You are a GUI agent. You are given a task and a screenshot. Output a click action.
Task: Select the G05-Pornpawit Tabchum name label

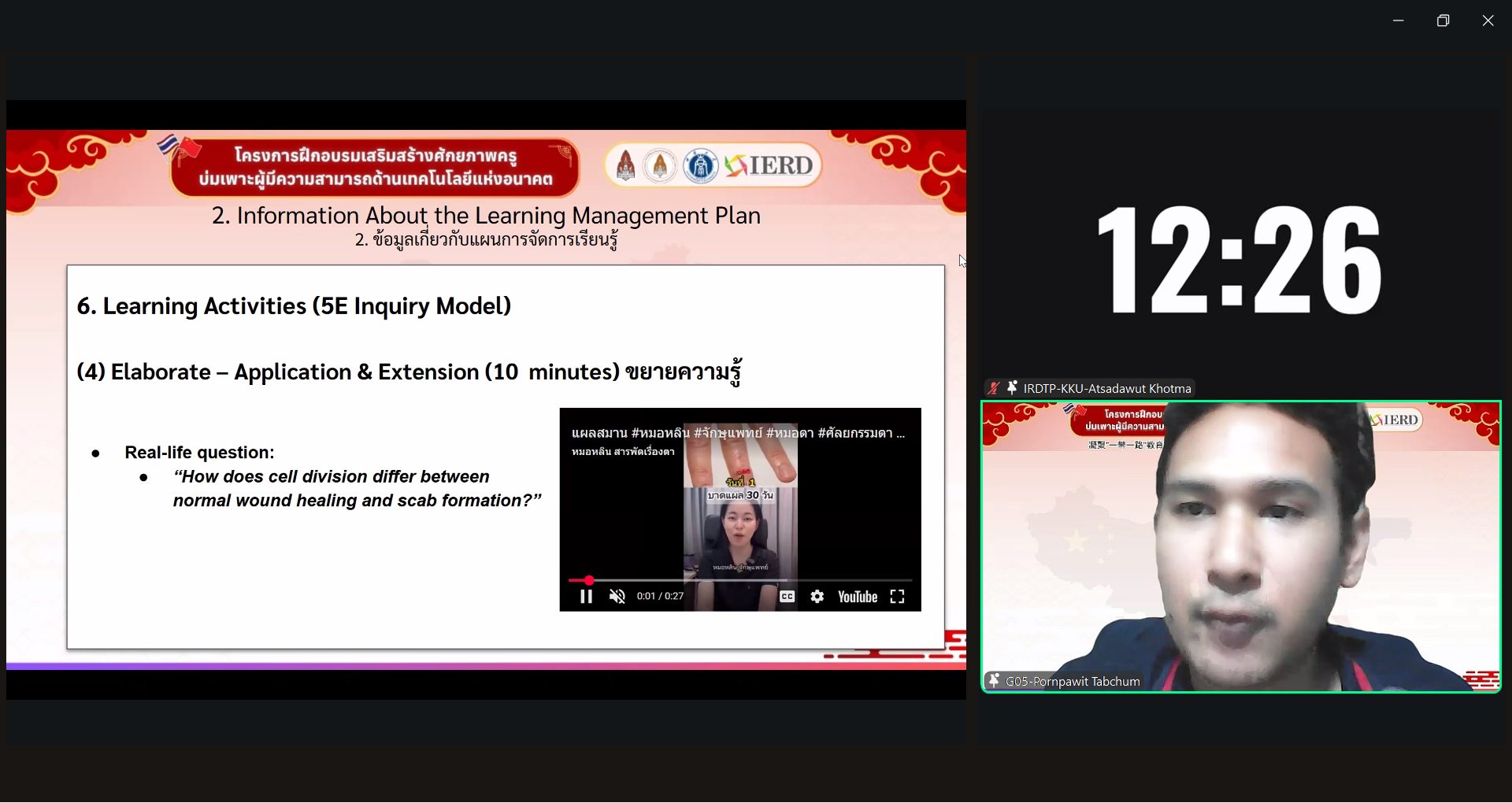1073,682
